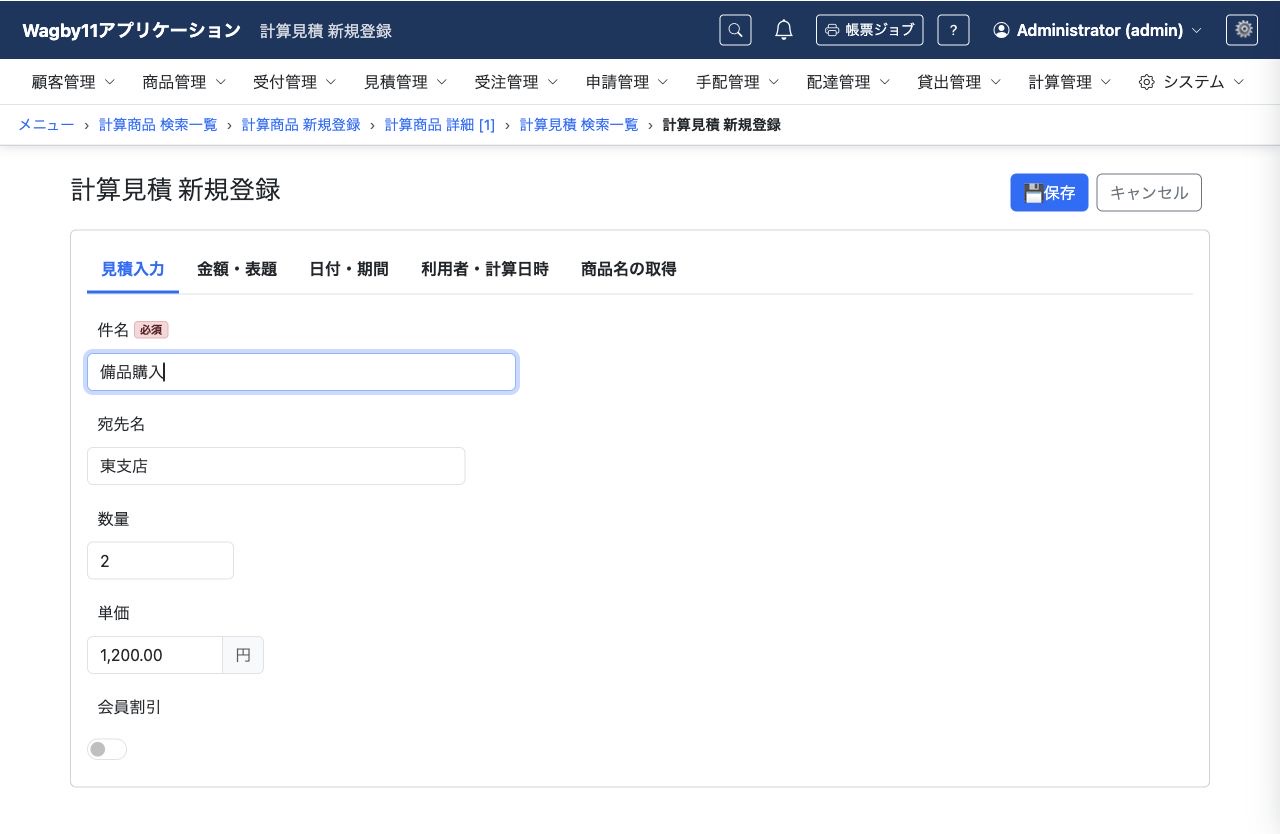Click the help question mark icon
The width and height of the screenshot is (1280, 834).
[x=953, y=30]
